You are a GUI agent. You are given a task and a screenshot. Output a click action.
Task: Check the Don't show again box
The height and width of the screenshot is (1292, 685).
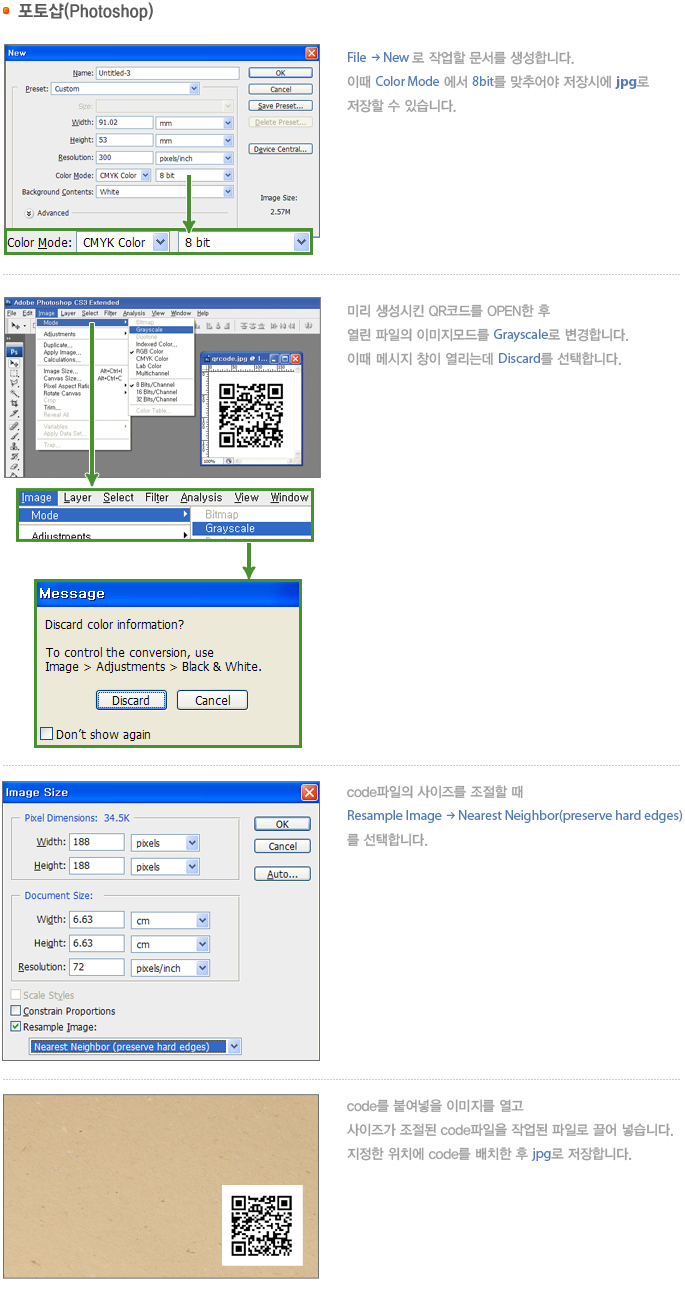point(46,733)
